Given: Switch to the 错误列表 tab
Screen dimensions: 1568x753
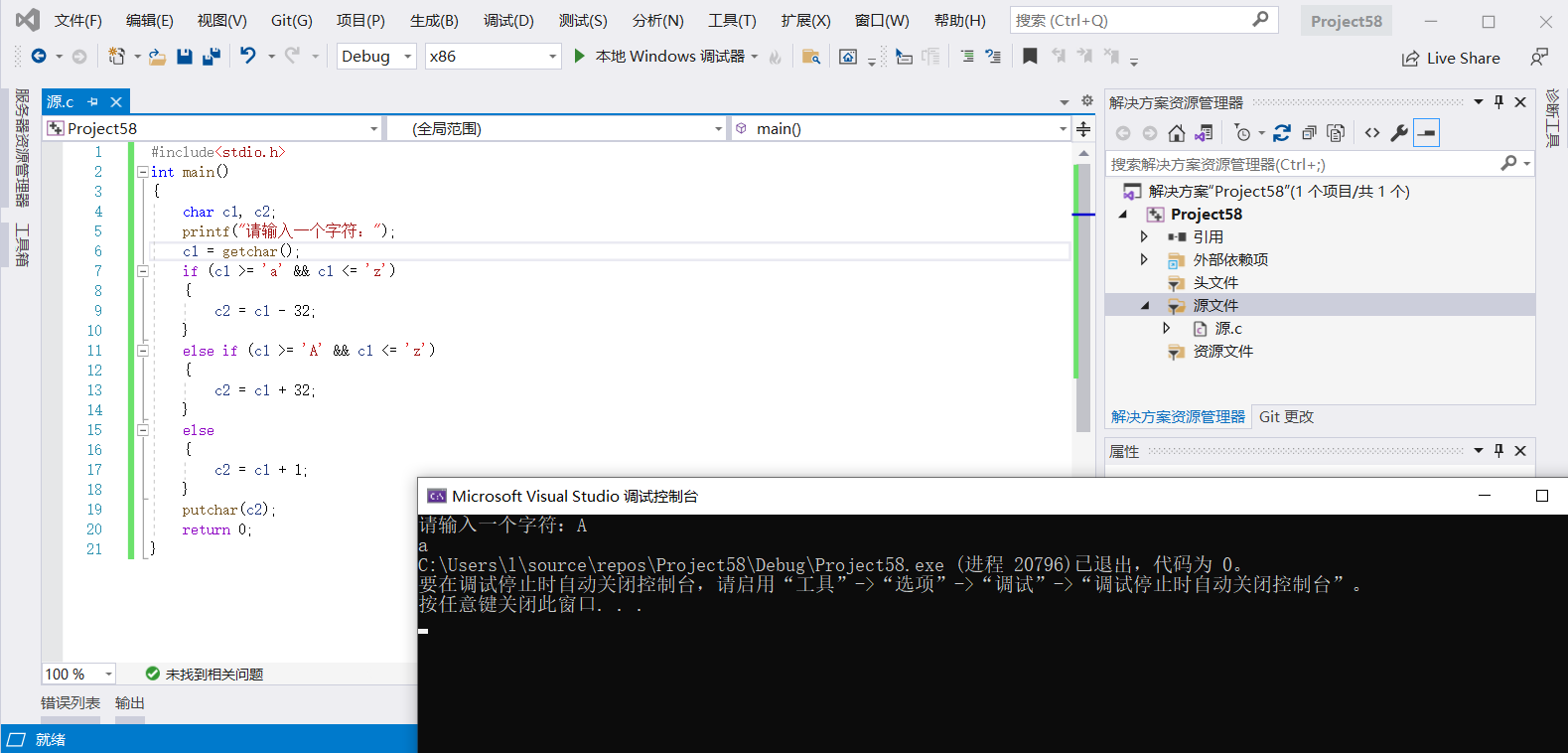Looking at the screenshot, I should (x=71, y=702).
